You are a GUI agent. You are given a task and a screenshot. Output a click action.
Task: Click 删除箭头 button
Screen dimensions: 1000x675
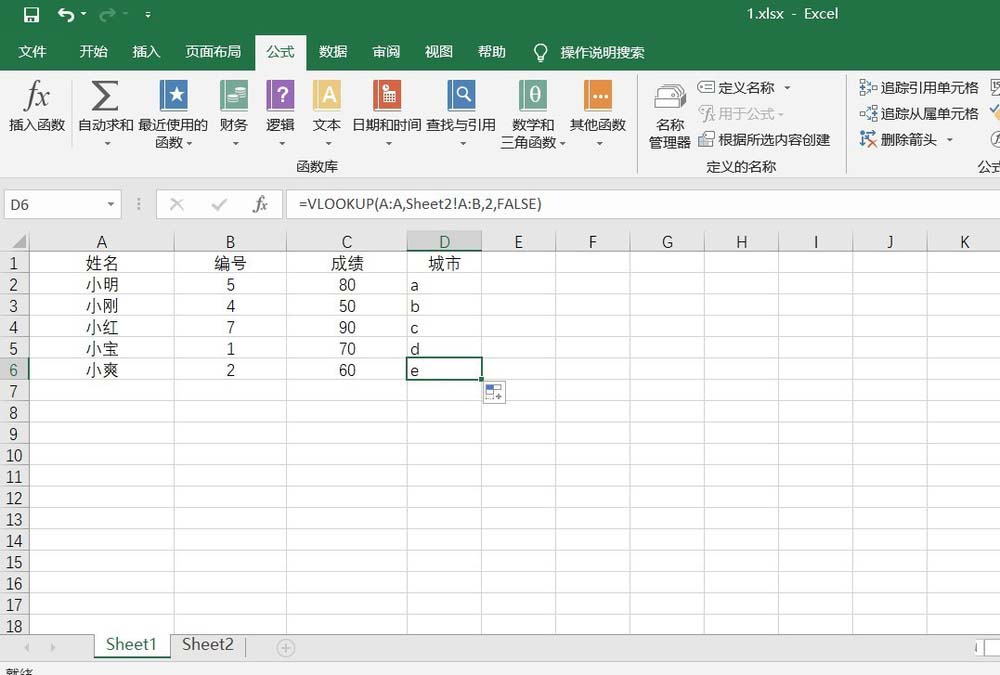tap(898, 140)
